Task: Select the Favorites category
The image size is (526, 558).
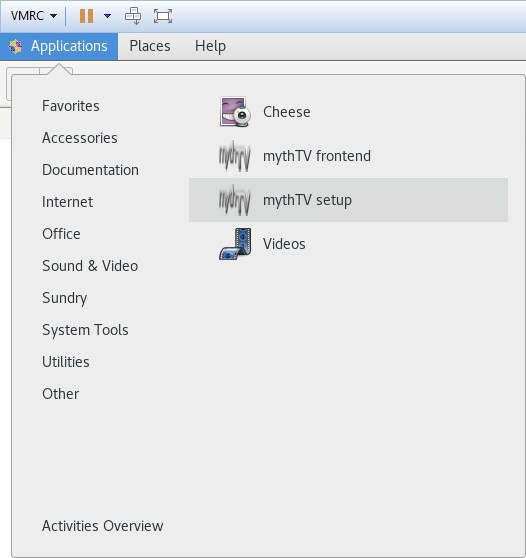Action: [x=71, y=106]
